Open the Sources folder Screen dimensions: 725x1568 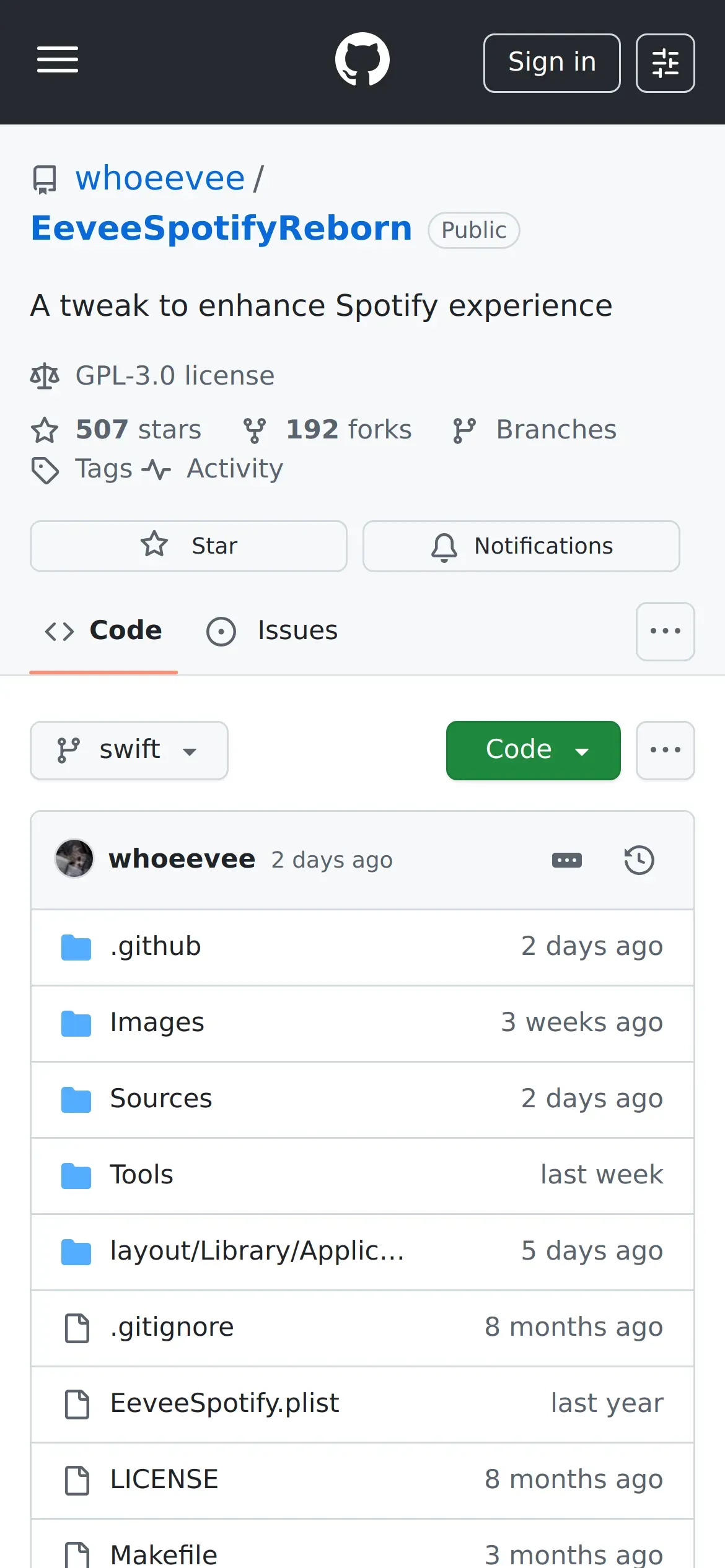pyautogui.click(x=161, y=1099)
